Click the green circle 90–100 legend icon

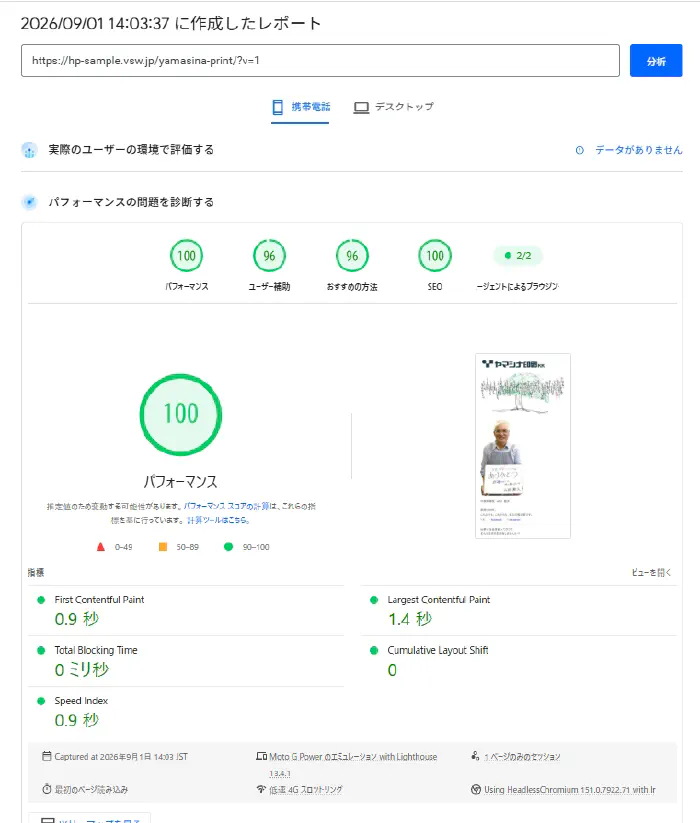228,547
